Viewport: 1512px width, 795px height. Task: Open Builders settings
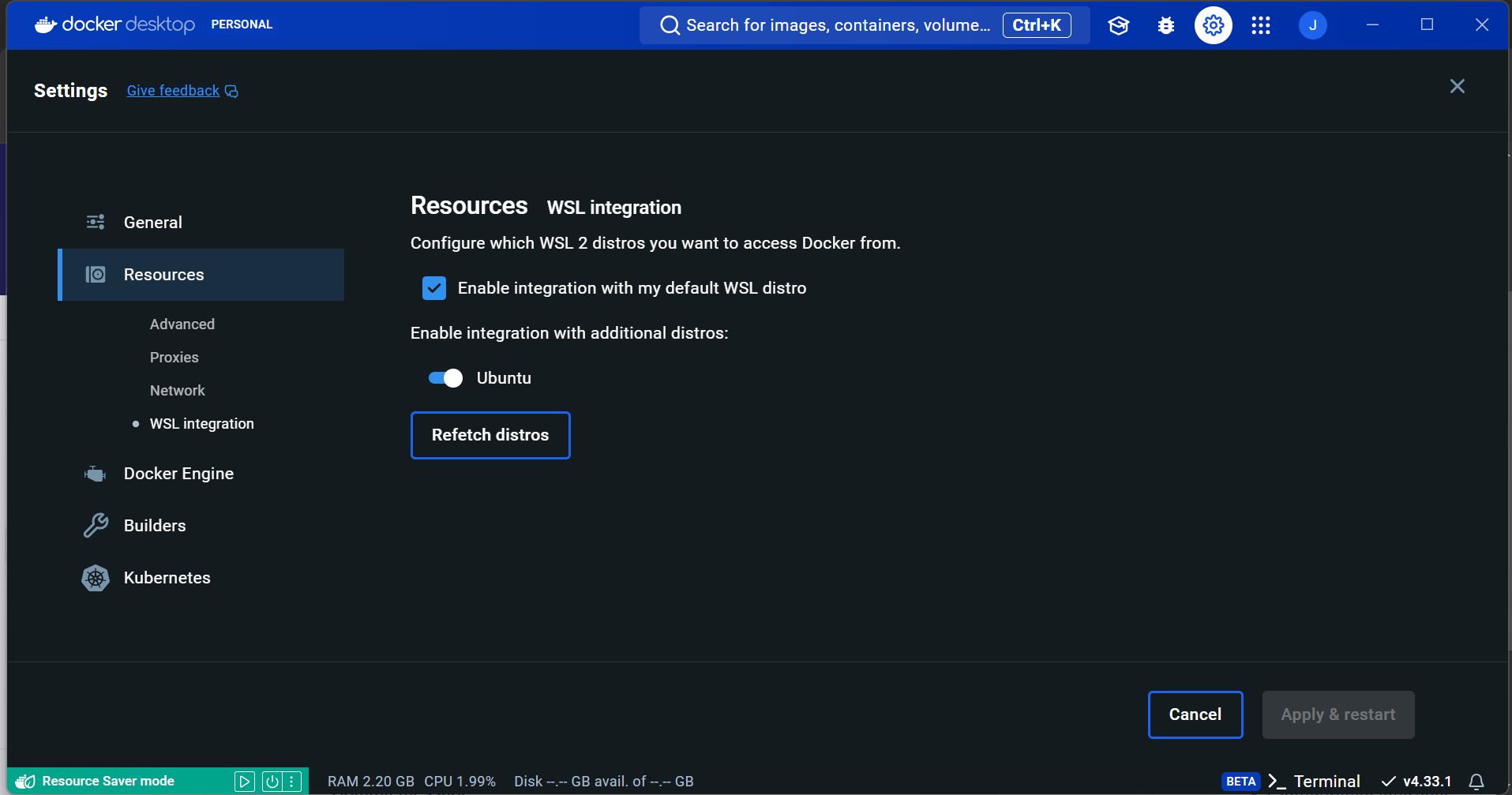click(x=201, y=526)
